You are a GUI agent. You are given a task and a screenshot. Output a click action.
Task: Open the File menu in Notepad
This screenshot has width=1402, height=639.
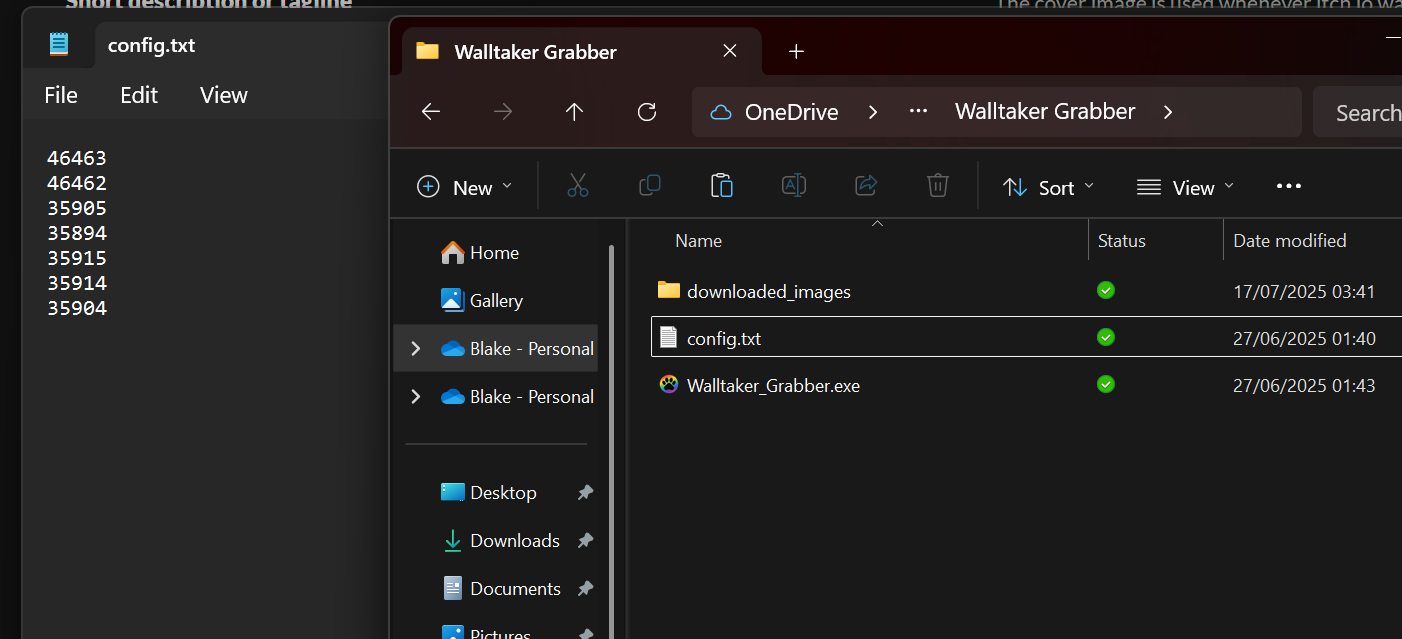click(61, 95)
